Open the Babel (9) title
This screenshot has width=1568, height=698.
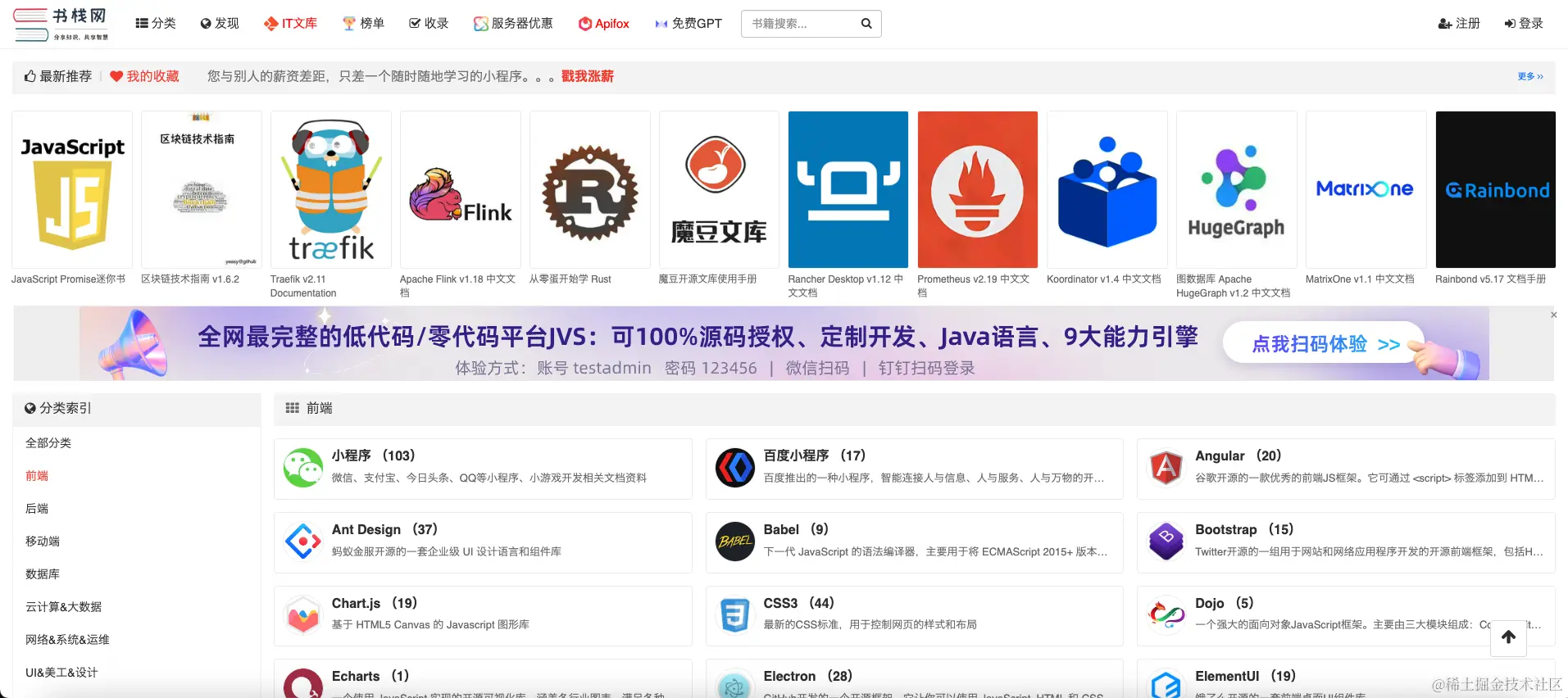[797, 529]
